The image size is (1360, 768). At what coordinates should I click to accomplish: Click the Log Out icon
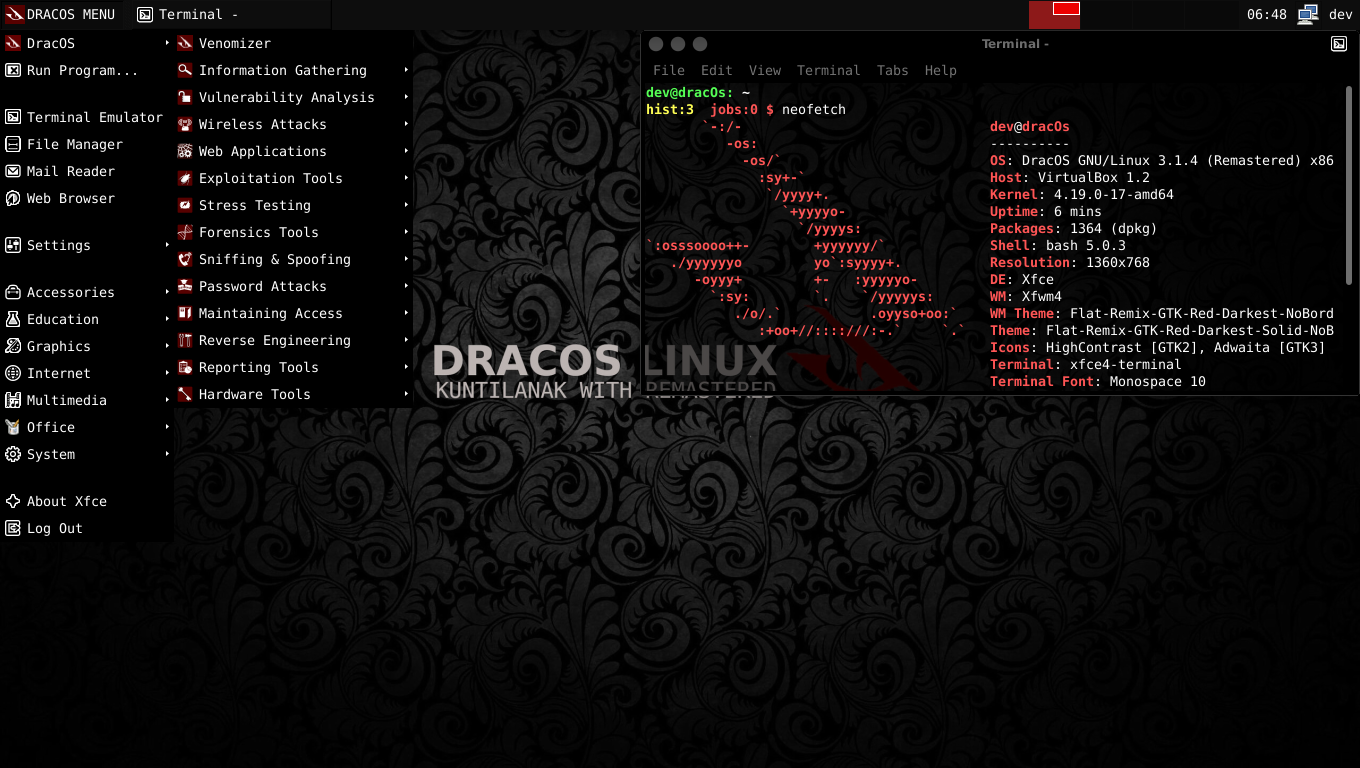[13, 528]
